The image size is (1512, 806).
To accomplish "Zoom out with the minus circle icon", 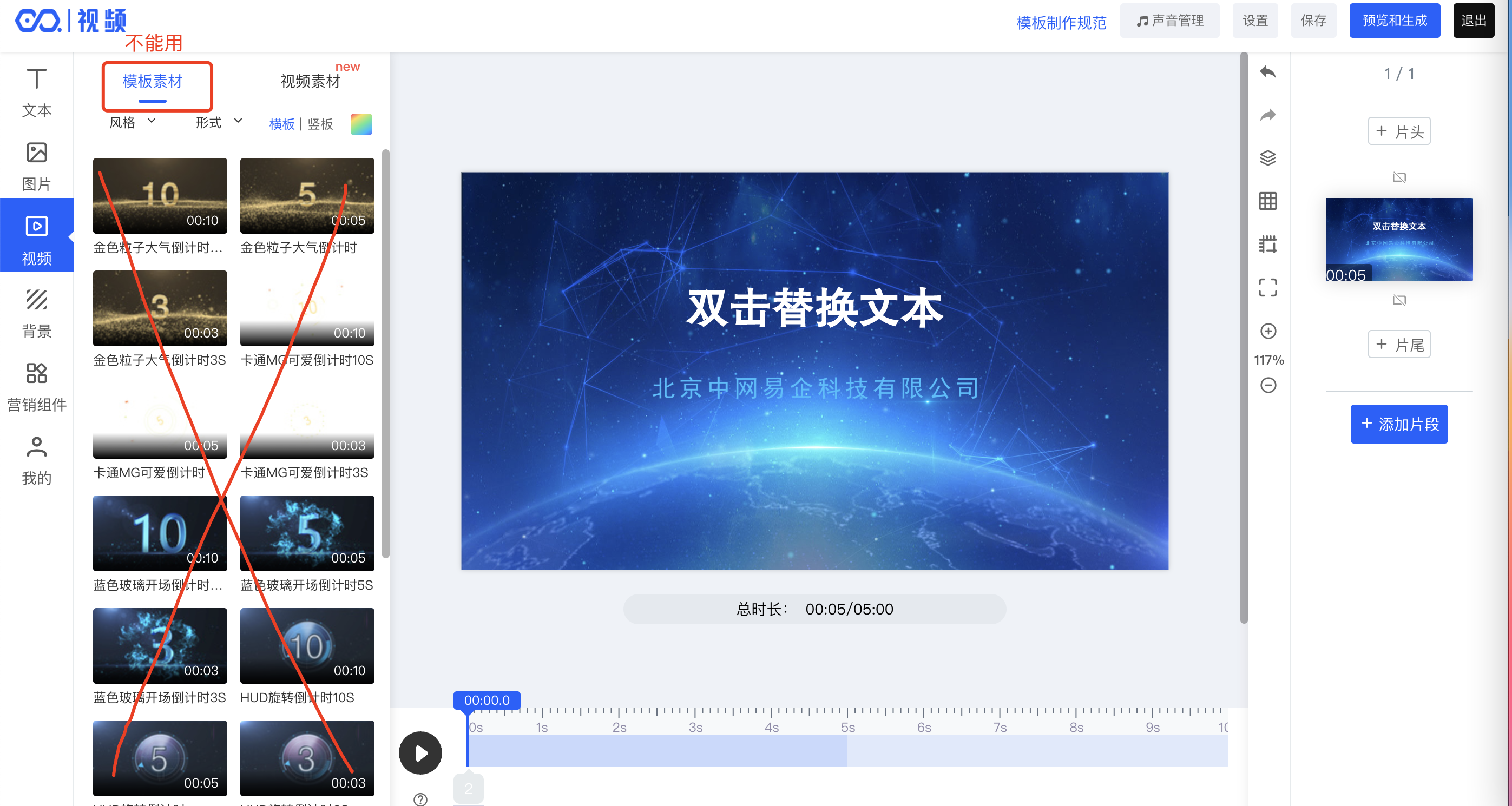I will click(x=1268, y=385).
